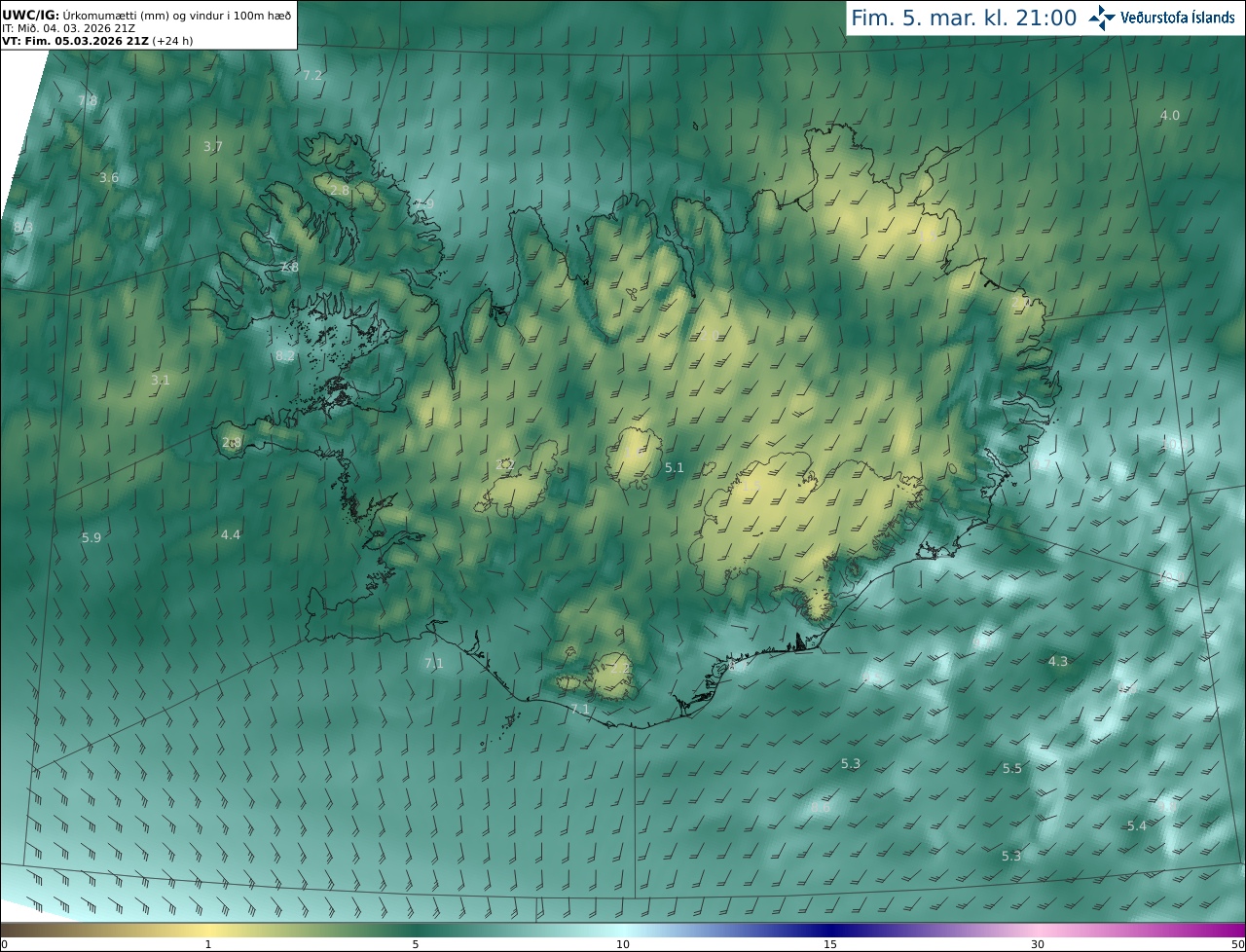The image size is (1246, 952).
Task: Click the 4.0 value at northeast corner
Action: point(1170,116)
